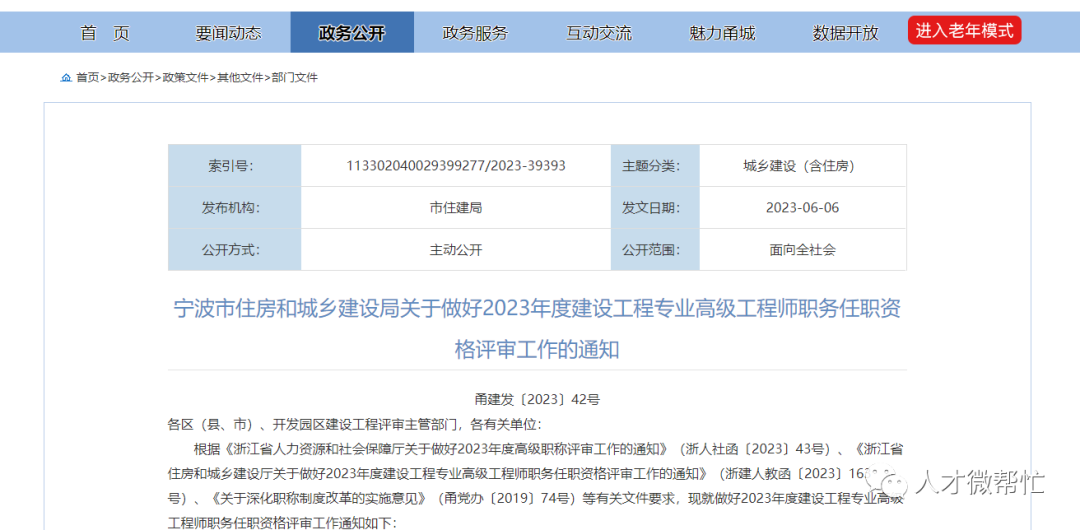Click the line starting 号）、《关于深化职称制度改革
Image resolution: width=1080 pixels, height=530 pixels.
535,498
